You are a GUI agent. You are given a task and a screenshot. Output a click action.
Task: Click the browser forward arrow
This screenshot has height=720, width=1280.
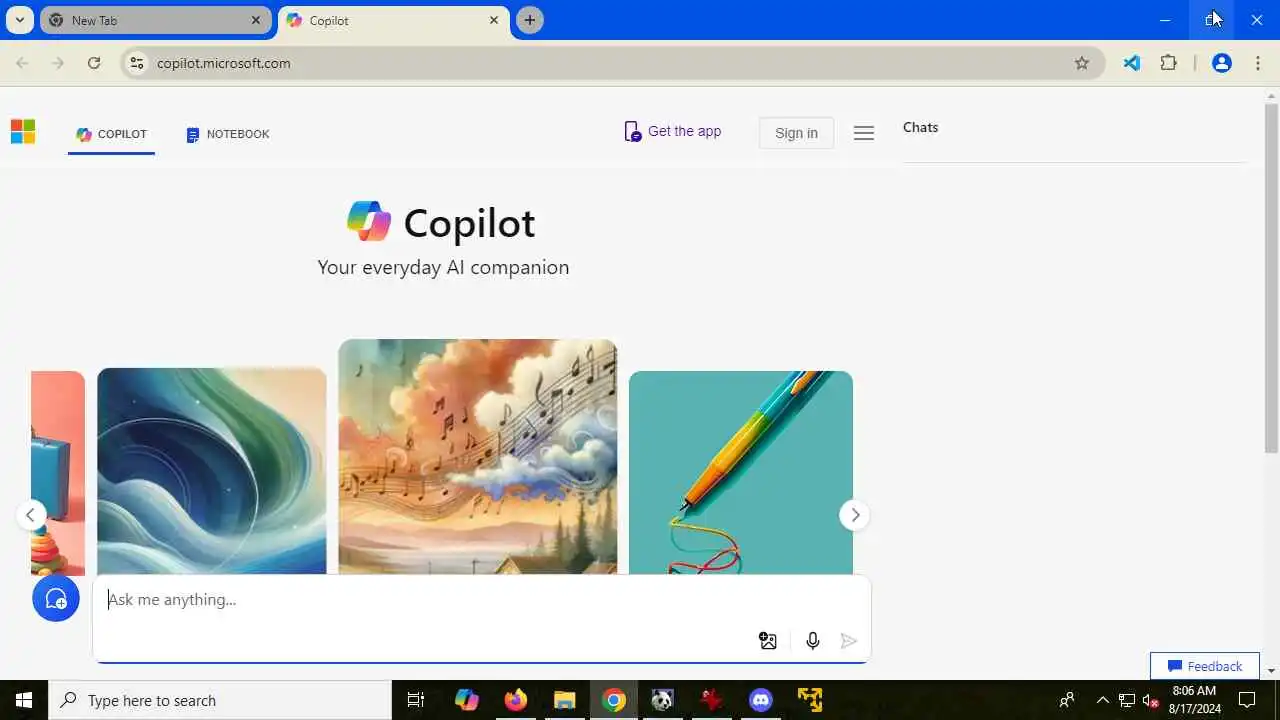pyautogui.click(x=58, y=63)
